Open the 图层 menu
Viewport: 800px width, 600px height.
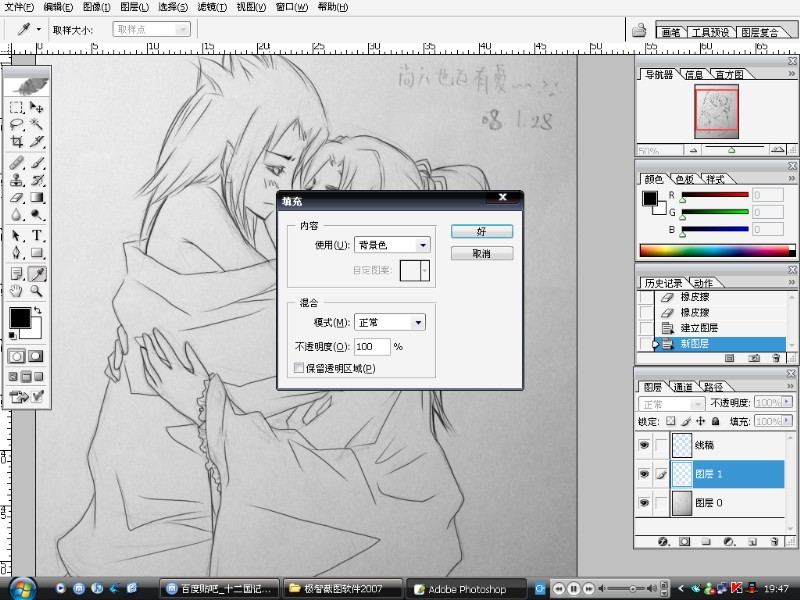tap(135, 7)
